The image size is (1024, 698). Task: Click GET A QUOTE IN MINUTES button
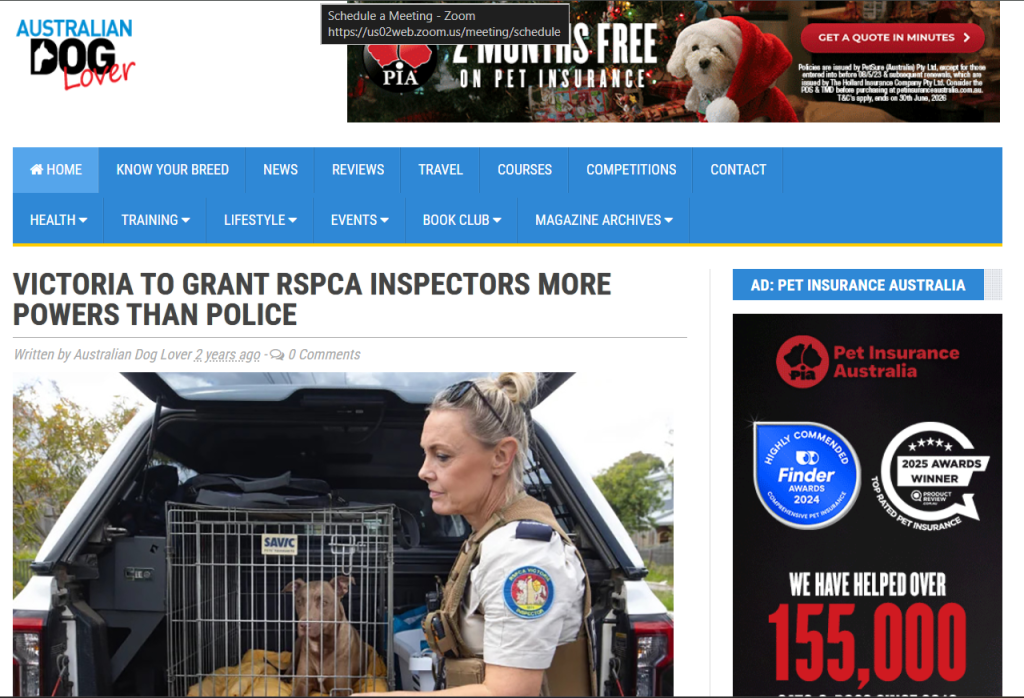point(893,38)
